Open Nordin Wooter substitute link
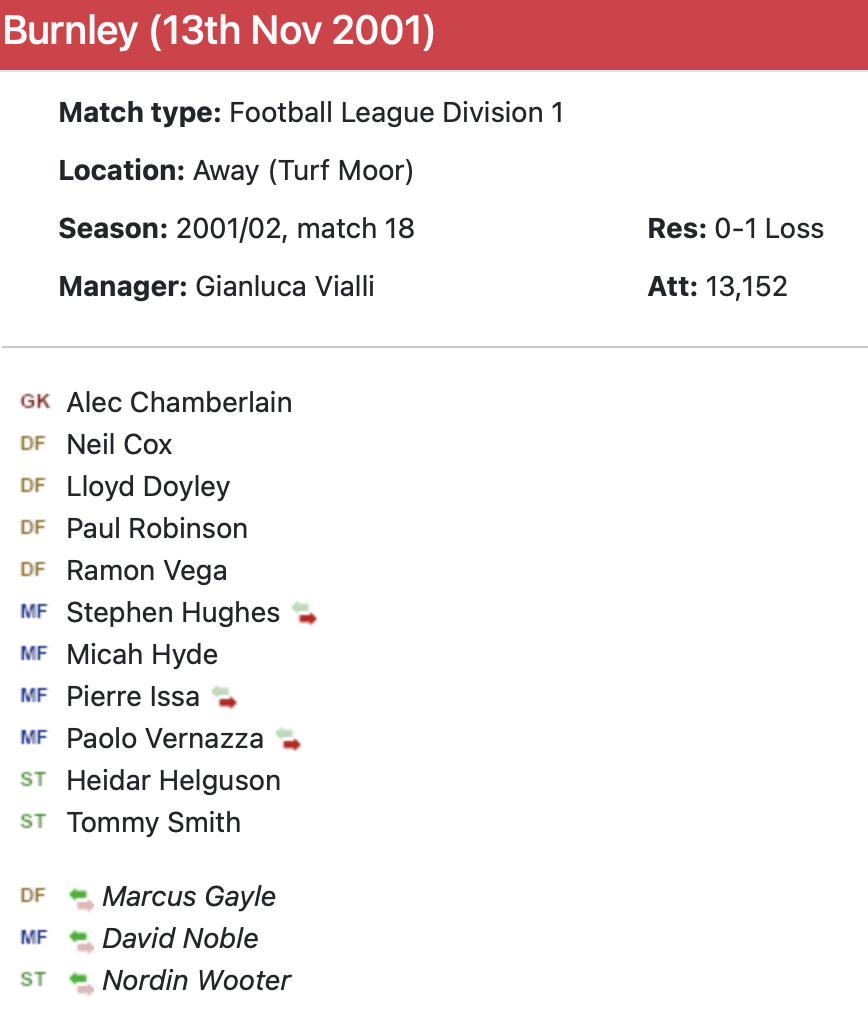The width and height of the screenshot is (868, 1028). 196,981
